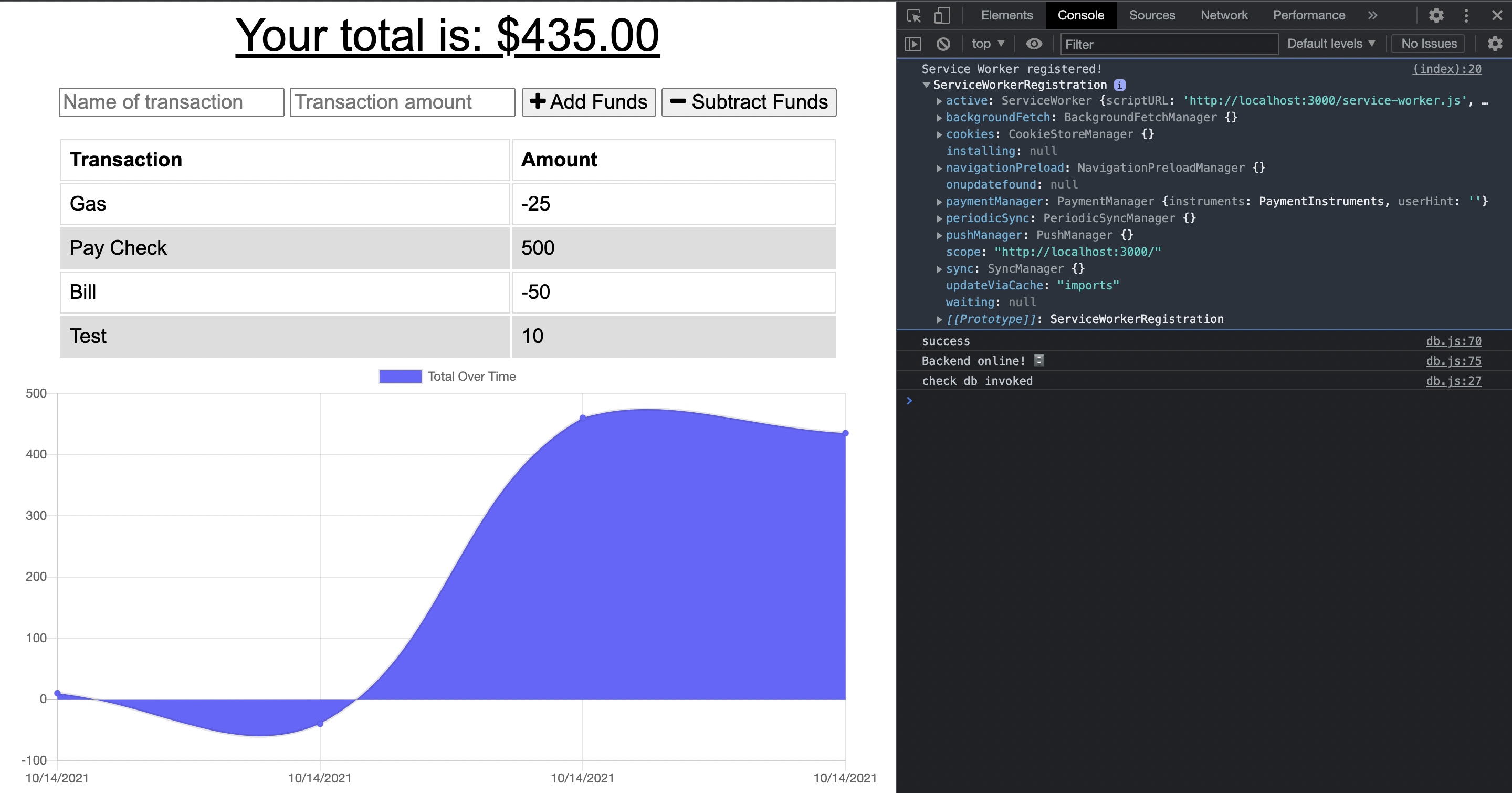This screenshot has width=1512, height=793.
Task: Expand the [[Prototype]] entry
Action: [939, 319]
